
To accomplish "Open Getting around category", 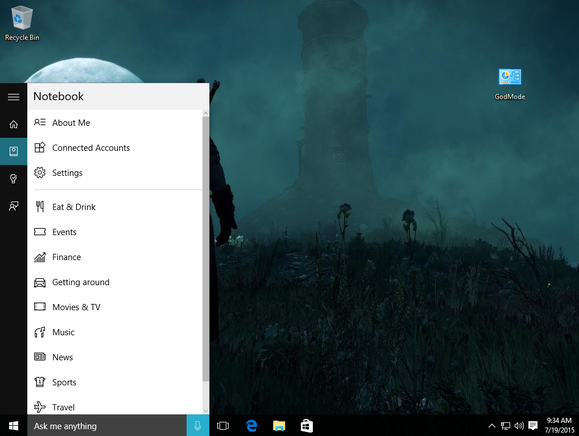I will point(115,282).
